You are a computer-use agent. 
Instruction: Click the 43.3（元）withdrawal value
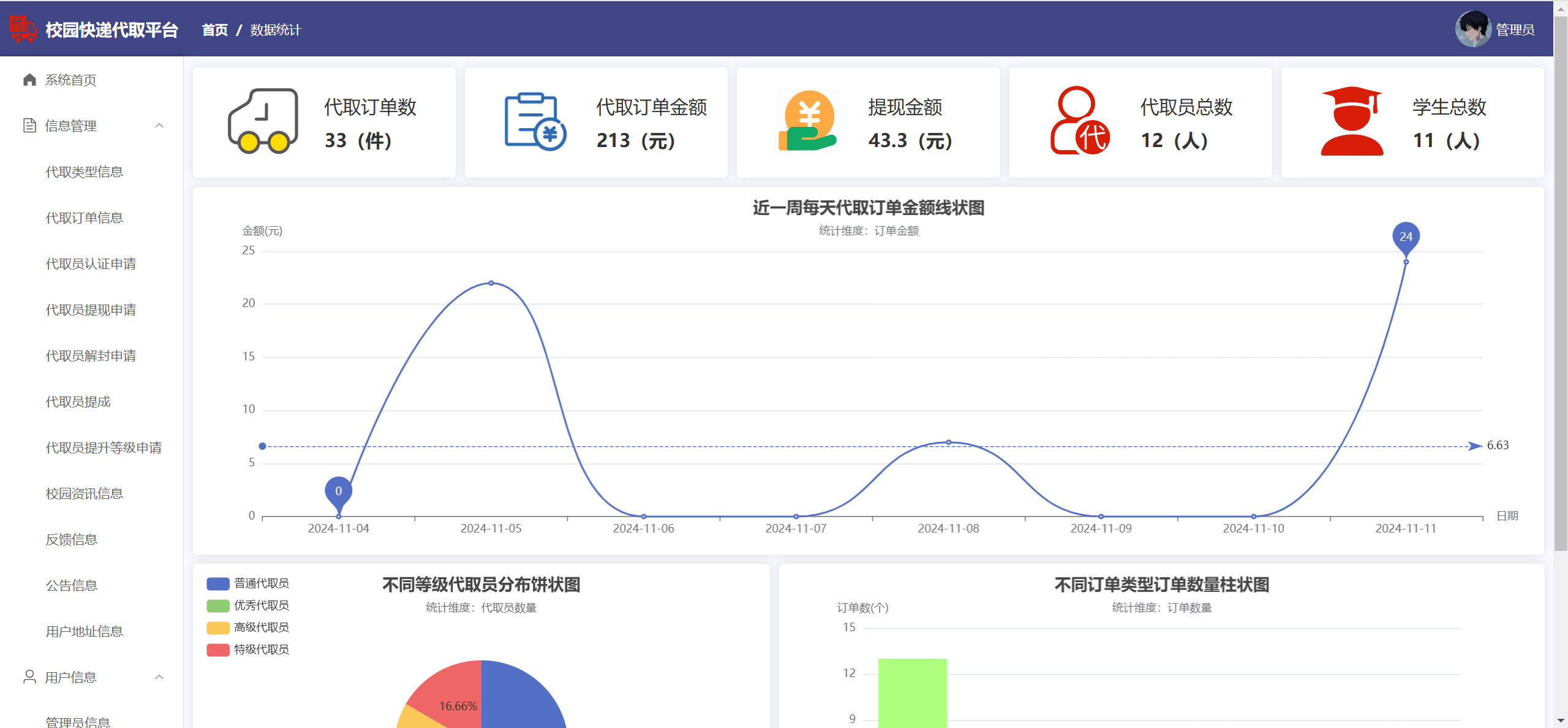(x=910, y=141)
